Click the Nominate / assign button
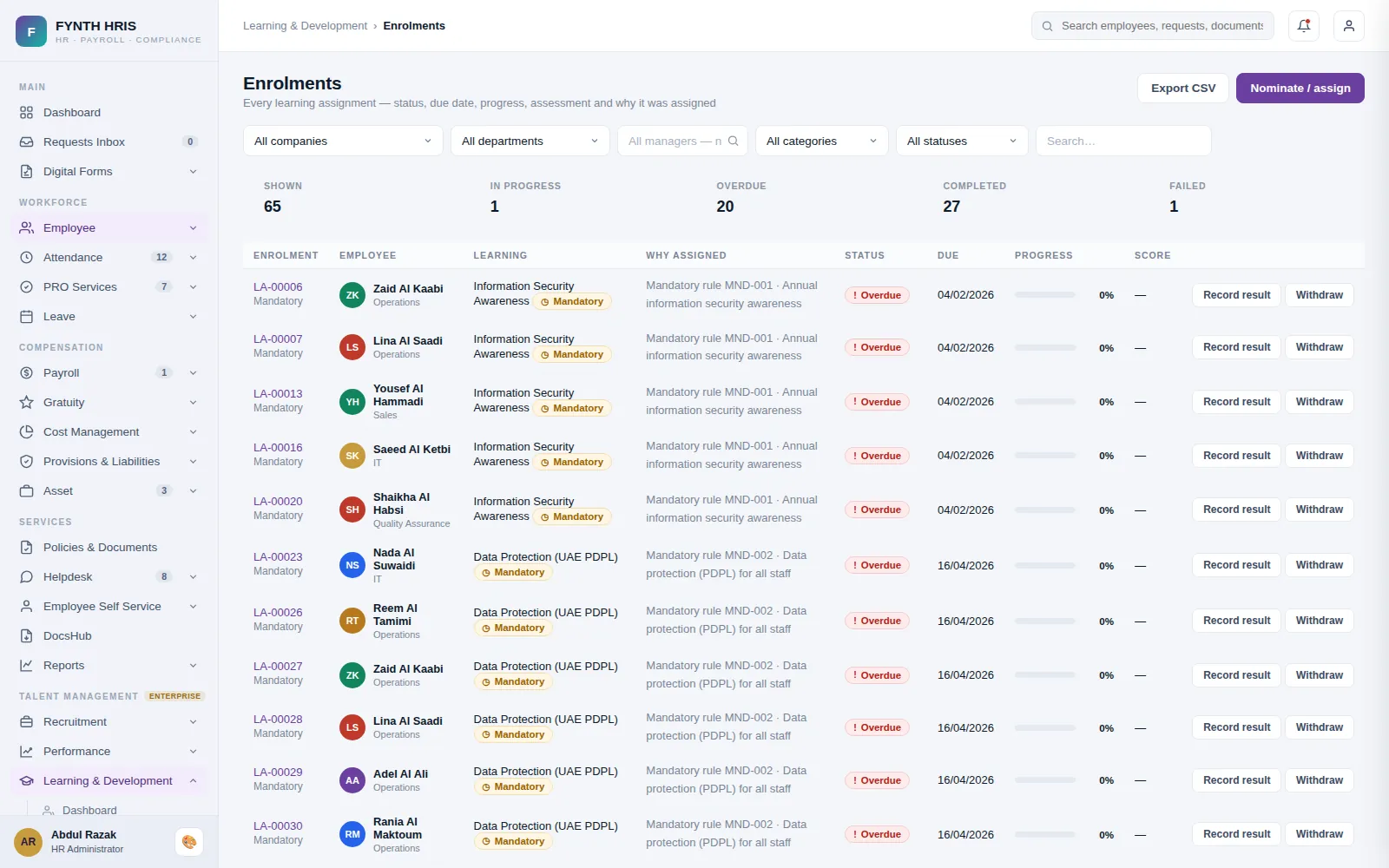Screen dimensions: 1389x868 tap(1300, 89)
